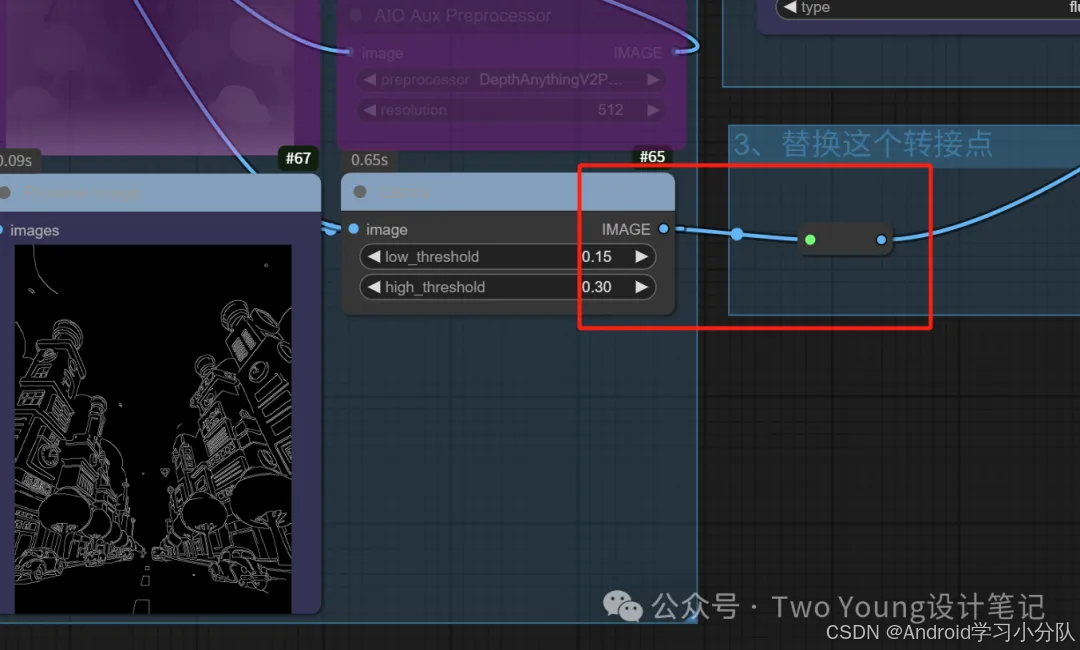Click the IMAGE output label on Canny
This screenshot has width=1080, height=650.
point(626,229)
